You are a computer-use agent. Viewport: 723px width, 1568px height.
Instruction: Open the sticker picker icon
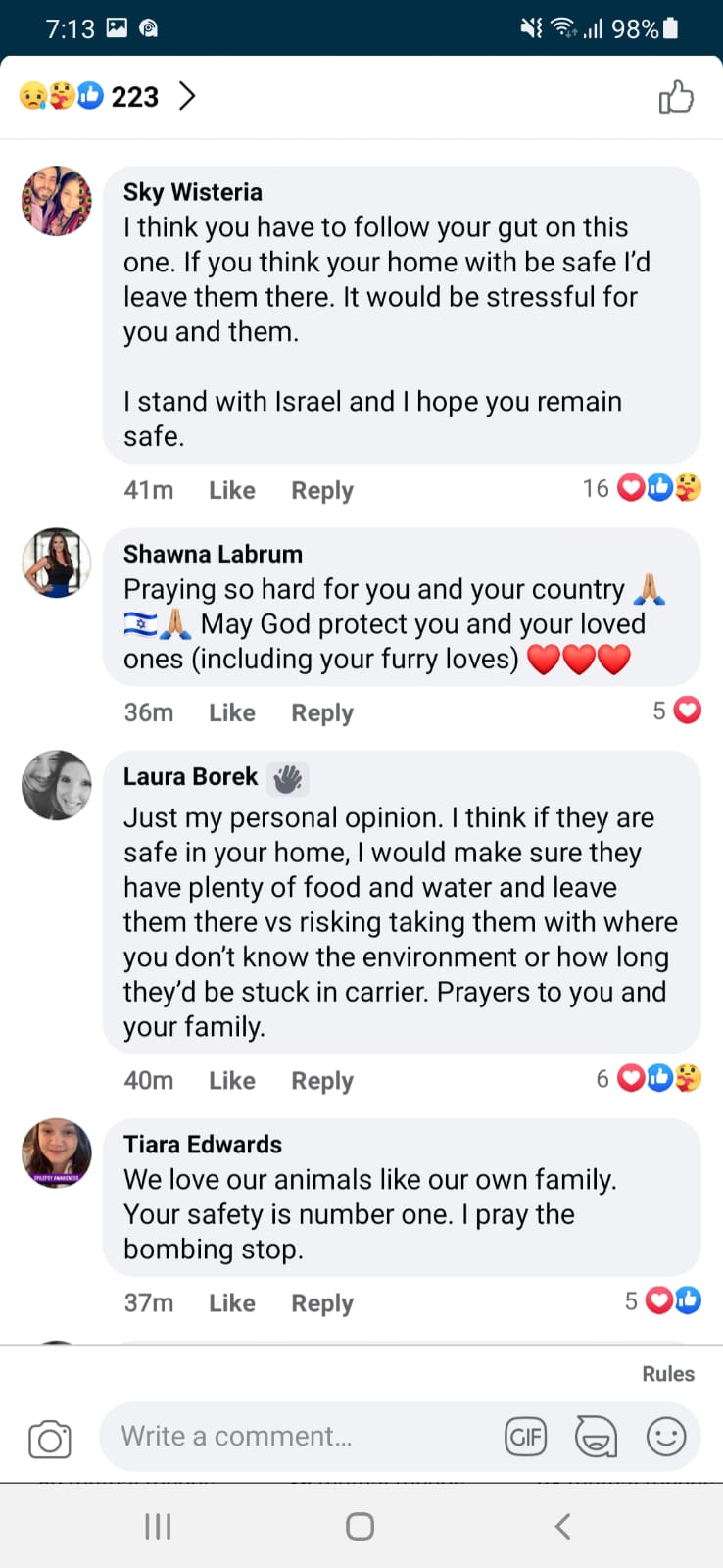596,1438
